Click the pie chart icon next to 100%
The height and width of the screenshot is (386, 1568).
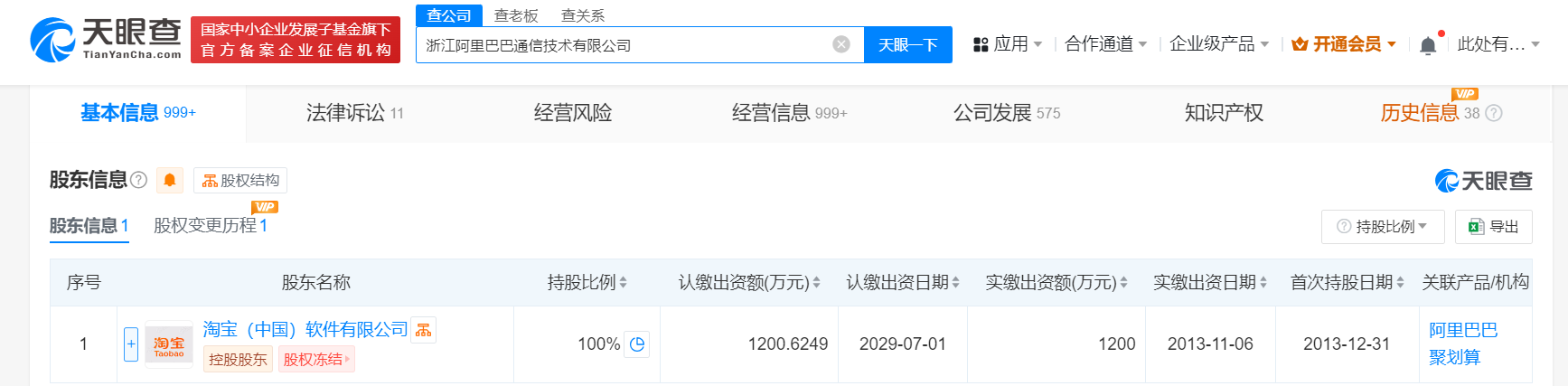pyautogui.click(x=637, y=344)
